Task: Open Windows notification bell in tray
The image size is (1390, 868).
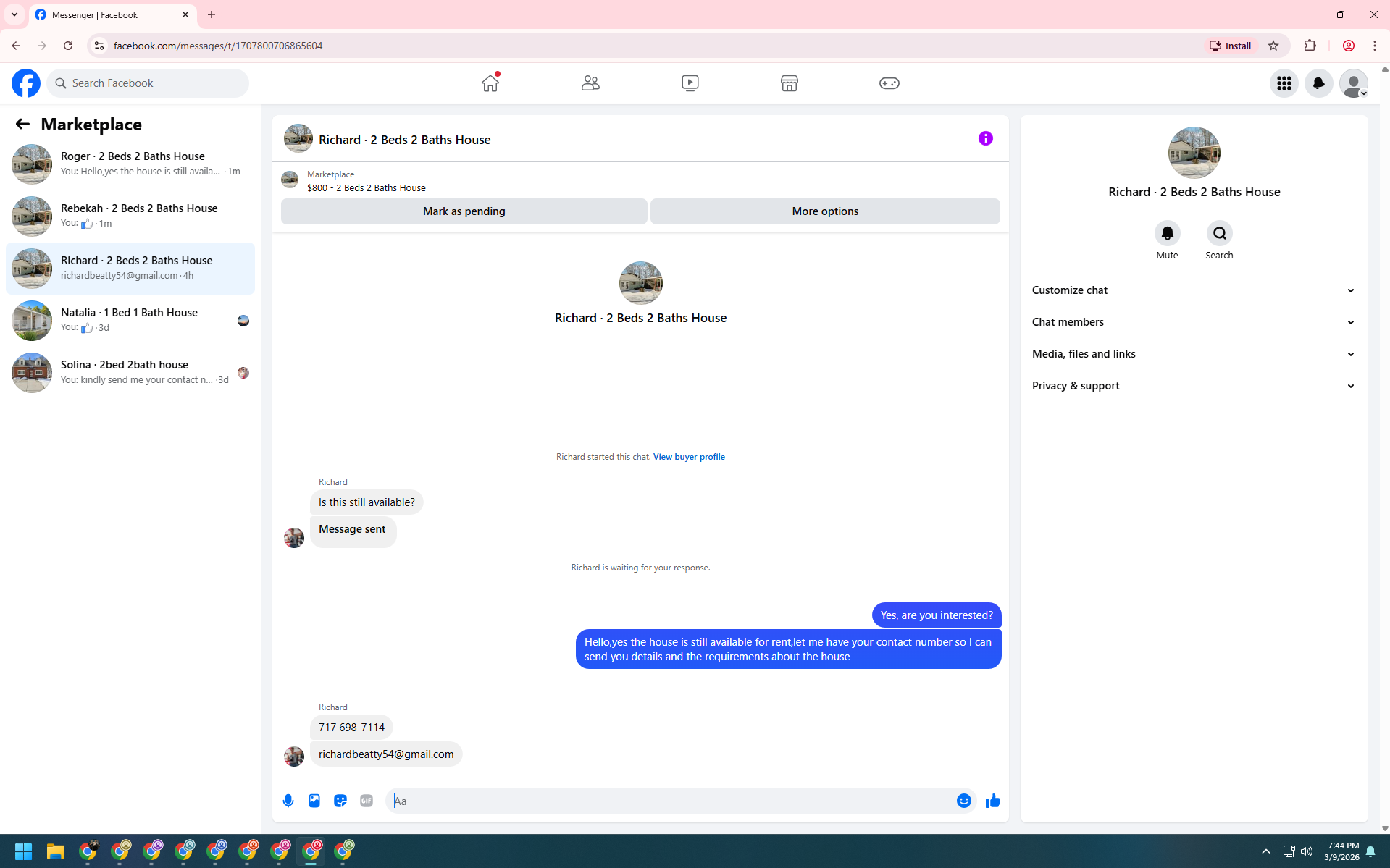Action: [x=1370, y=851]
